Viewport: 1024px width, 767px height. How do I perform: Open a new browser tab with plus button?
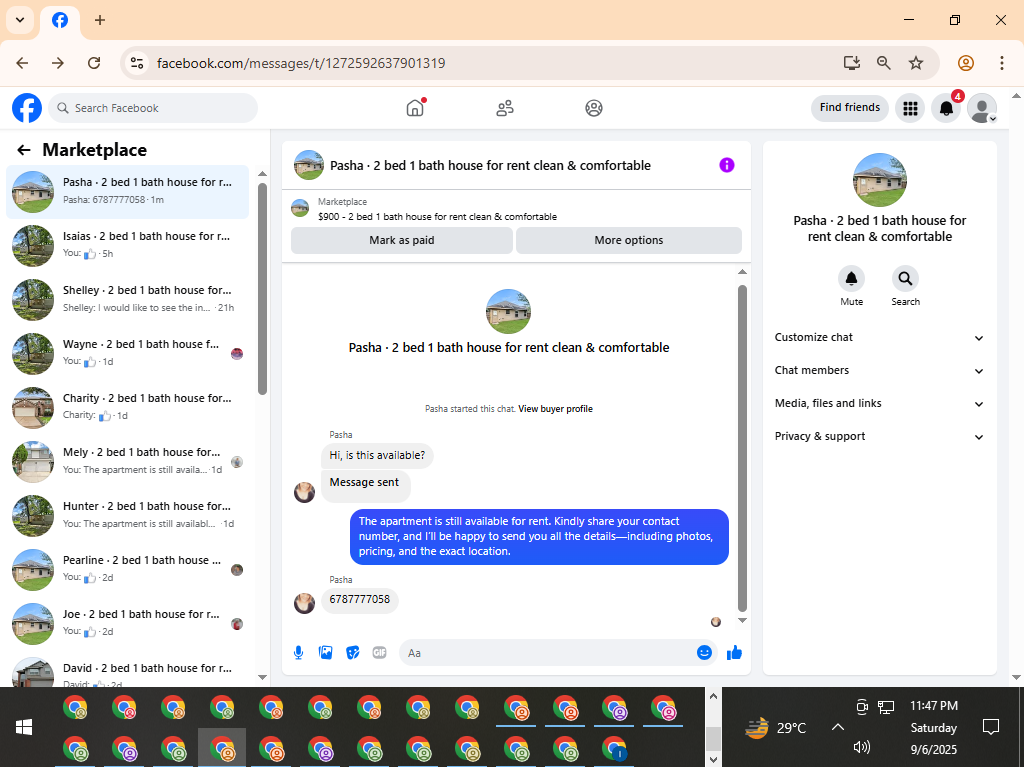100,20
